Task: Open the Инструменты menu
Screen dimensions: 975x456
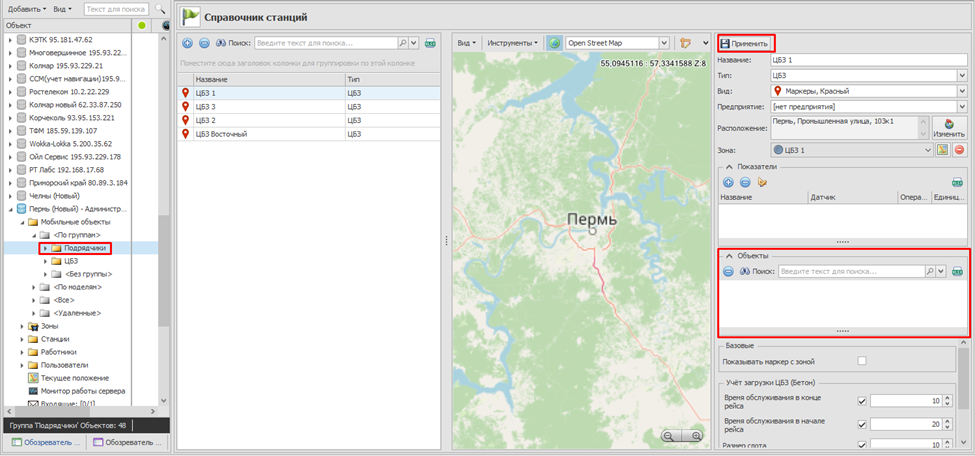Action: [x=512, y=44]
